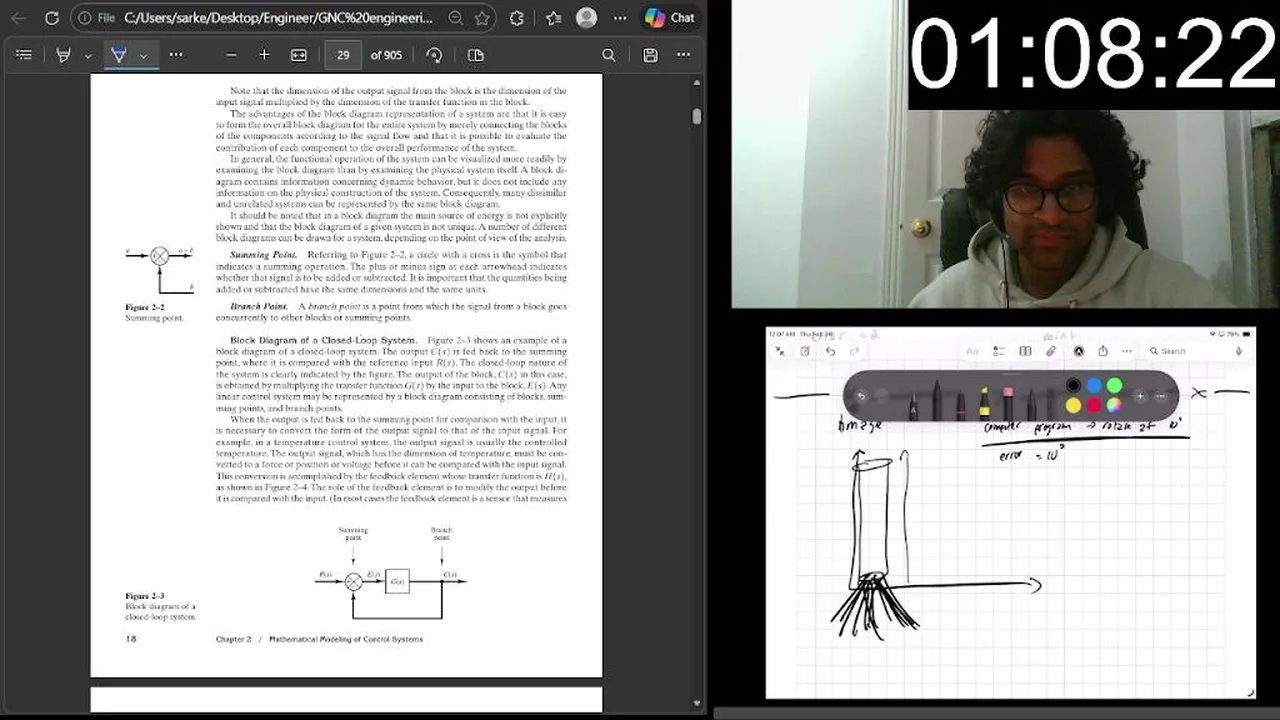Start dictation with the microphone icon
This screenshot has height=720, width=1280.
1239,351
